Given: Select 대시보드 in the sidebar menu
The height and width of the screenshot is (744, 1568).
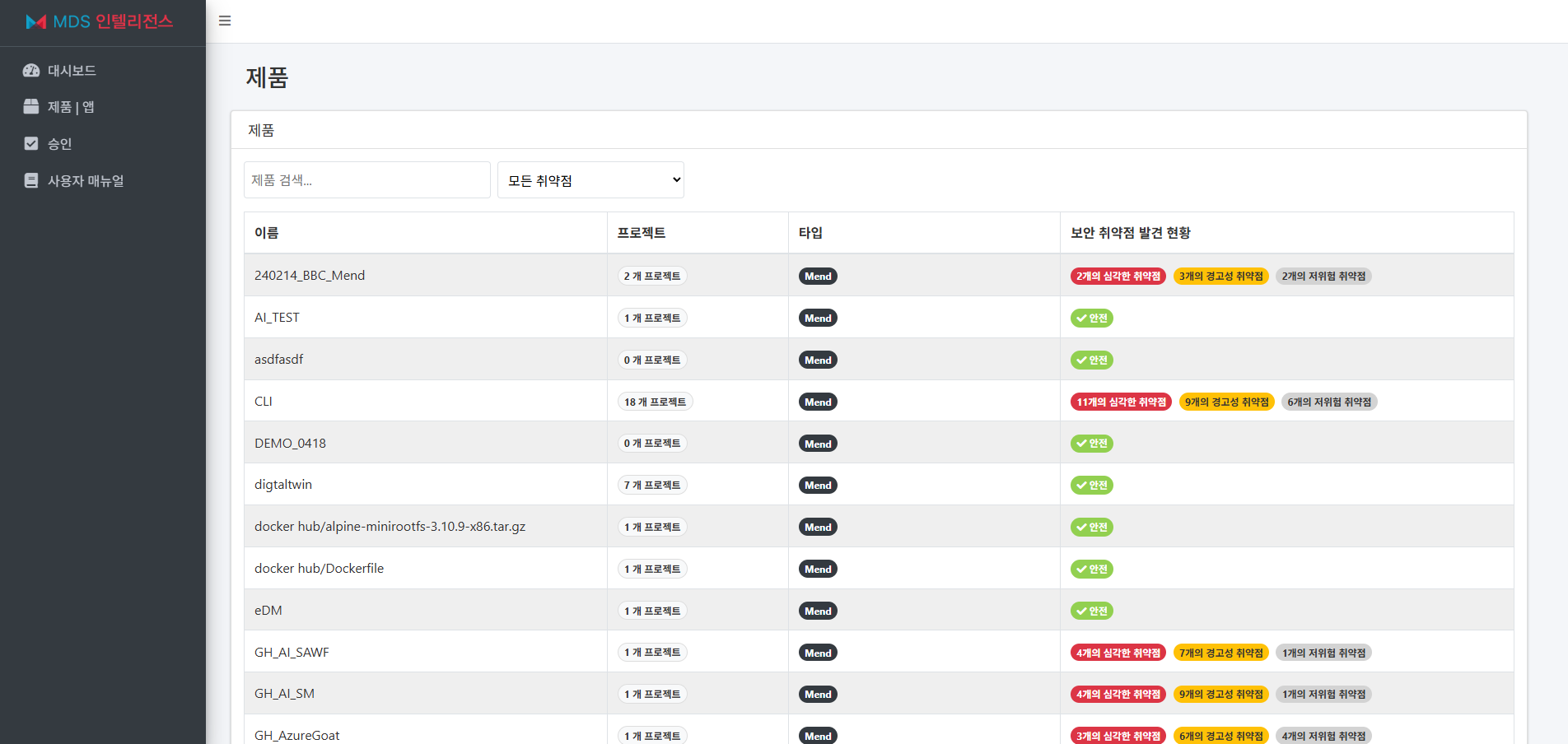Looking at the screenshot, I should coord(70,70).
